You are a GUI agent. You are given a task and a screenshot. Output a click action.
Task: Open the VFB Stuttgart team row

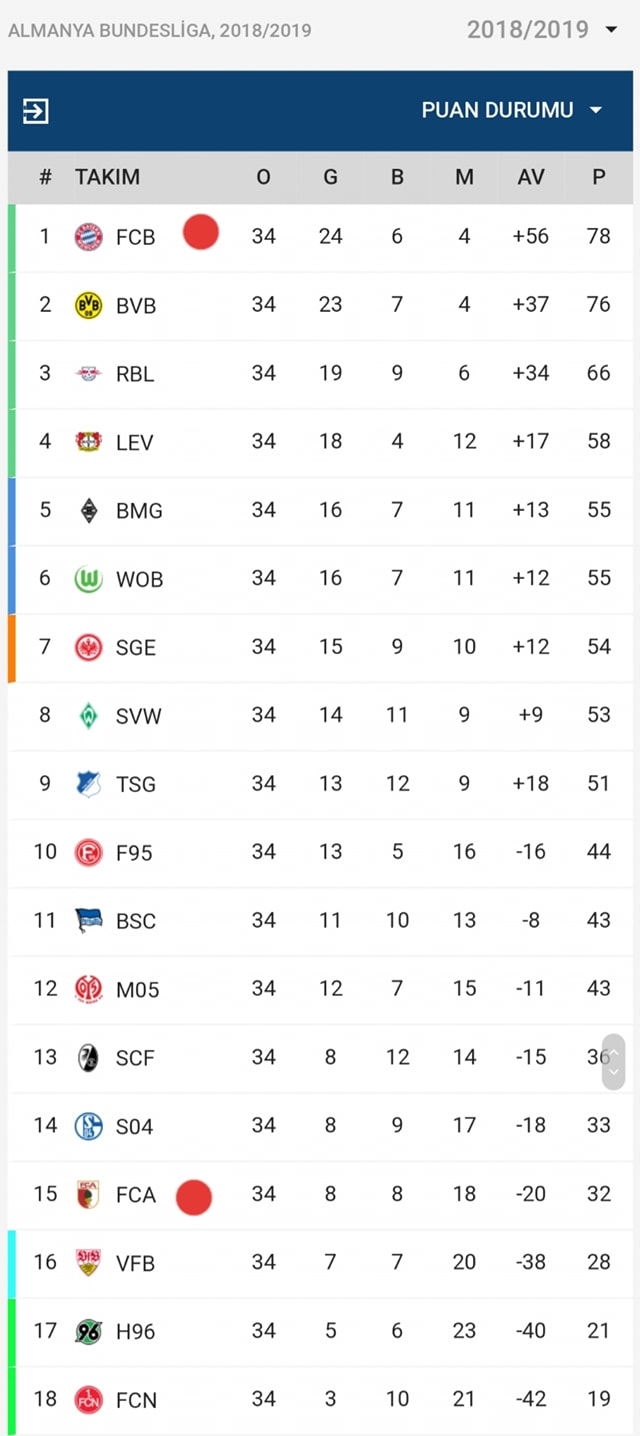320,1263
